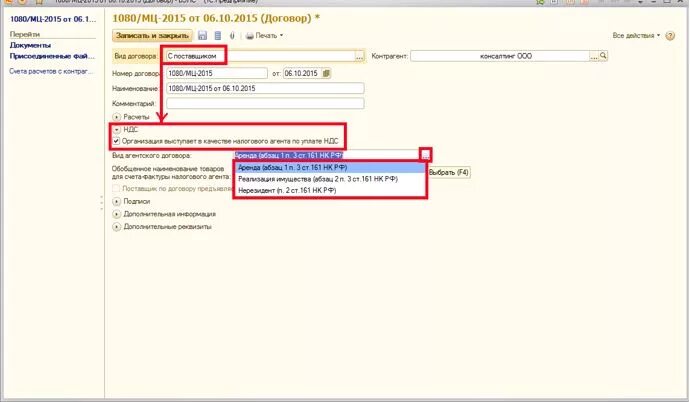Click the magnifier icon beside Контрагент

(603, 56)
